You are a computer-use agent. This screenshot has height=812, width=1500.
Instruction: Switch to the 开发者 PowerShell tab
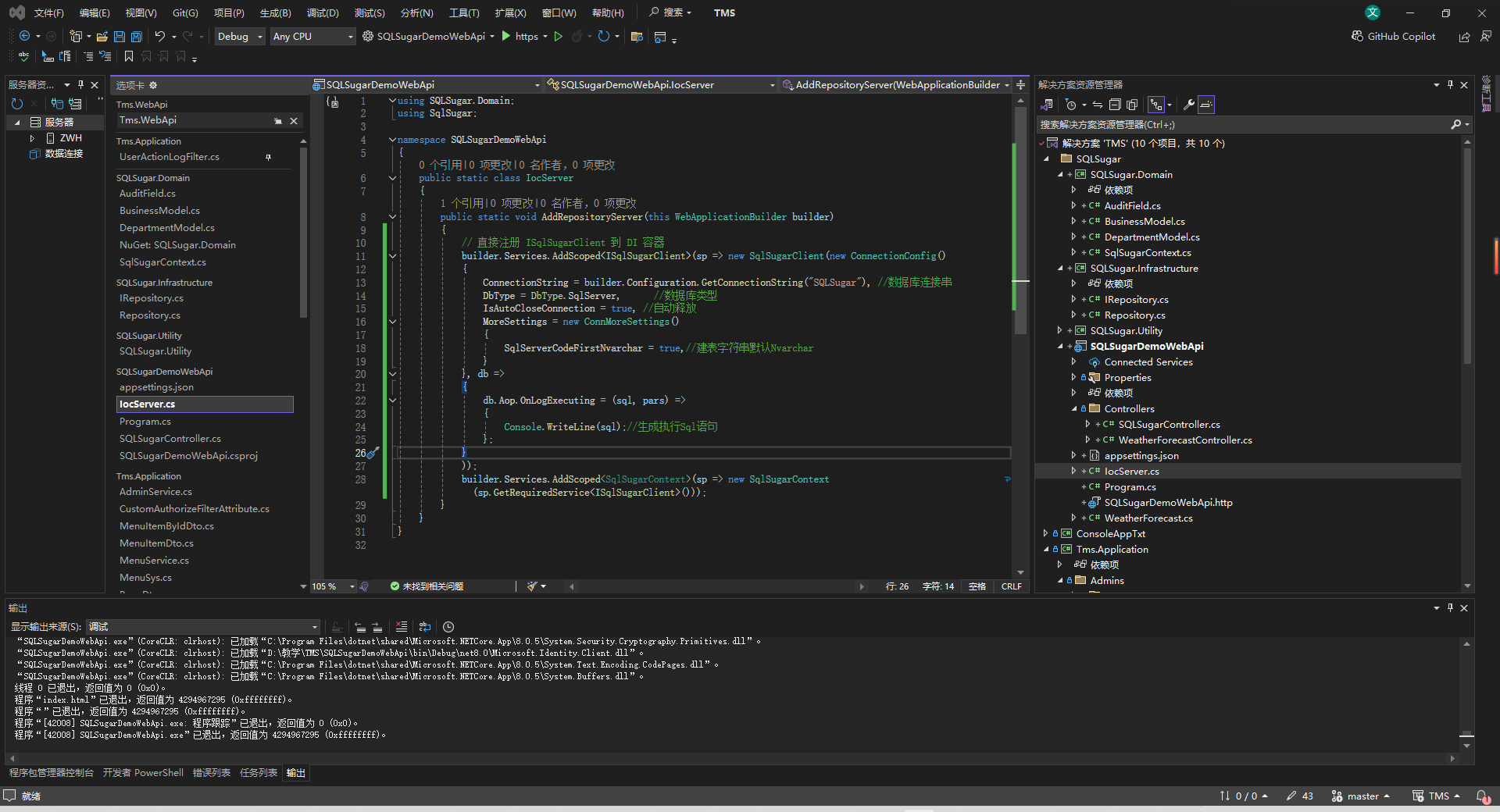pos(143,773)
